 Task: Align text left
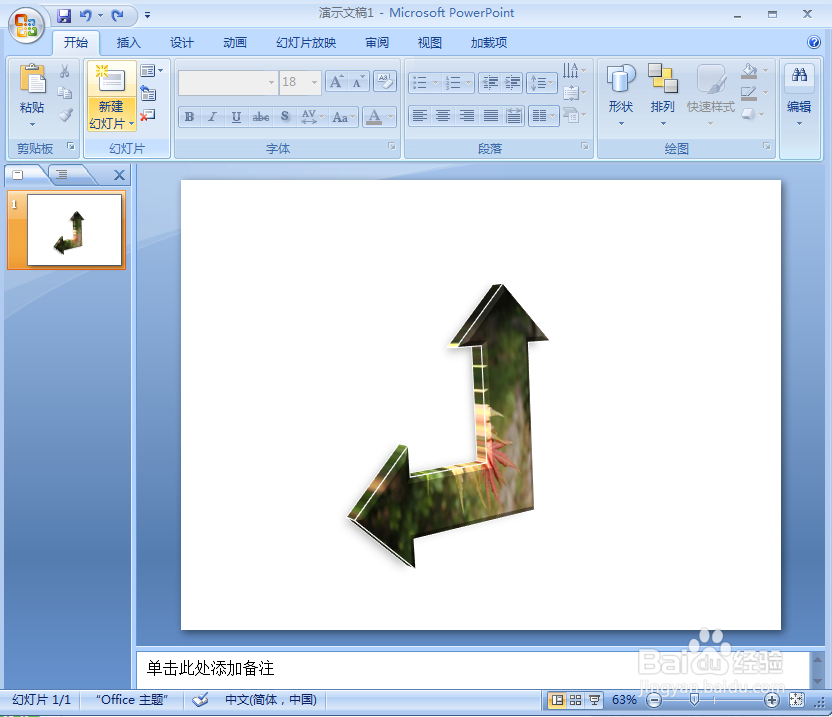click(420, 116)
